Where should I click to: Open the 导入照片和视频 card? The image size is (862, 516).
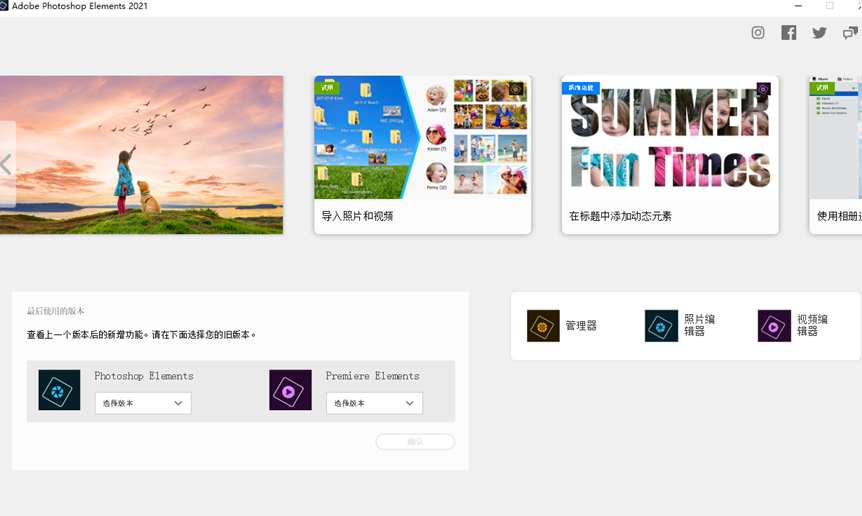pos(422,155)
